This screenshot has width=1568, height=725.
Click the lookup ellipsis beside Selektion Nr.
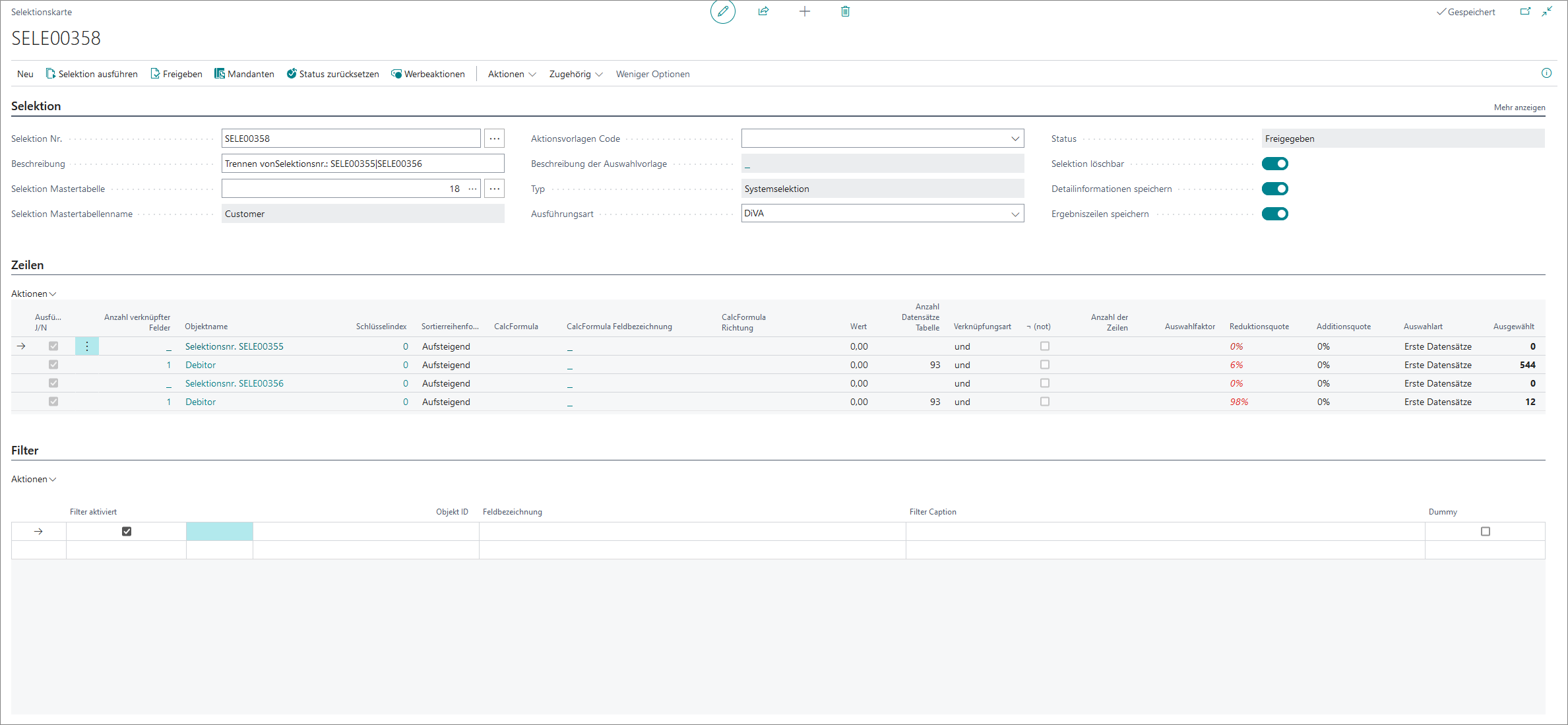(x=494, y=139)
